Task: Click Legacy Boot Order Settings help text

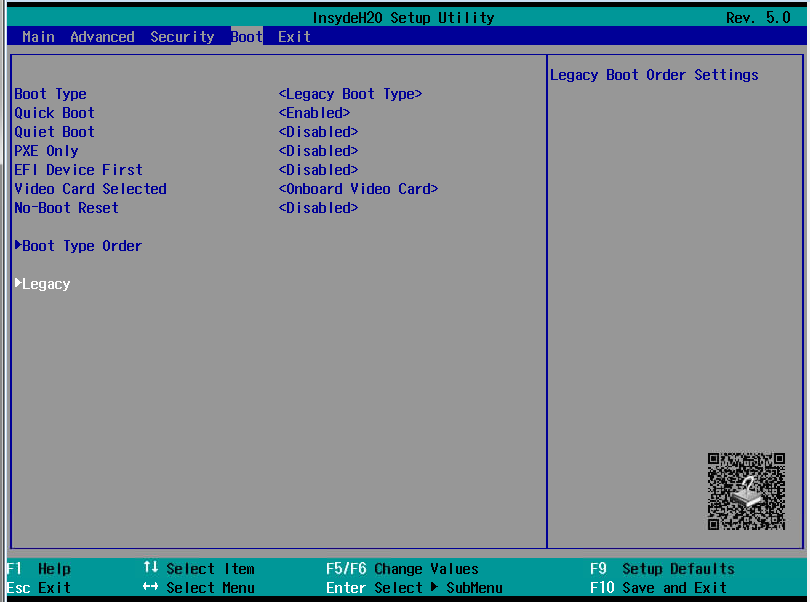Action: (654, 75)
